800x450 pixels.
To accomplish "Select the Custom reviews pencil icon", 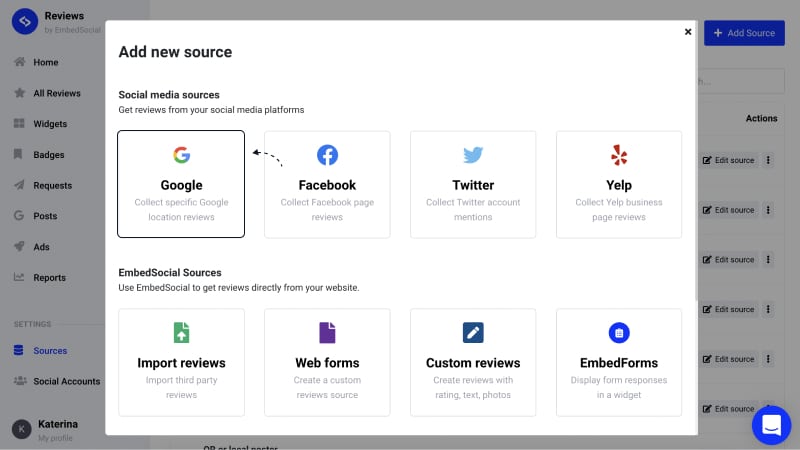I will coord(473,333).
